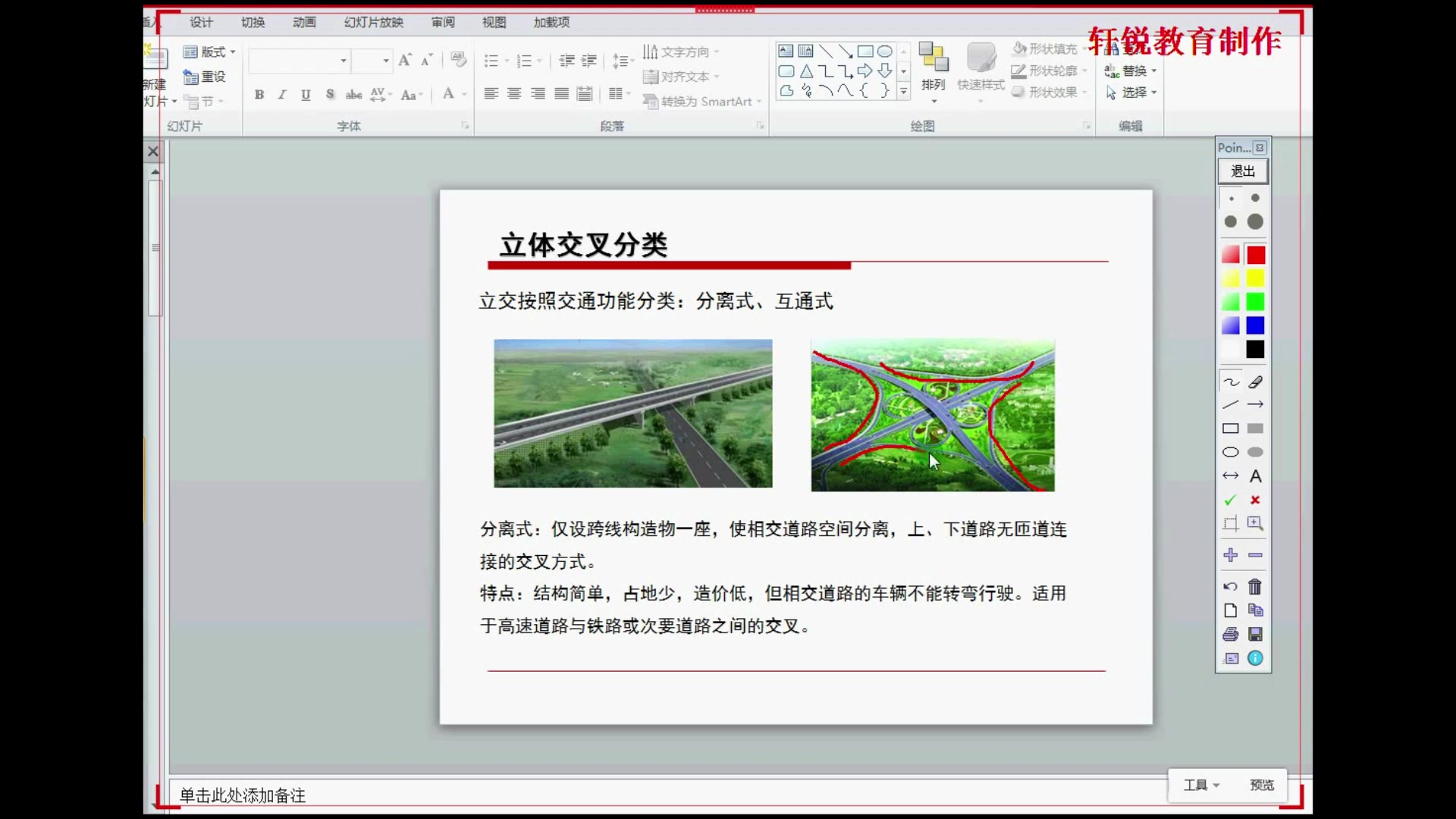Click the trash icon to clear annotations
This screenshot has width=1456, height=819.
point(1255,586)
